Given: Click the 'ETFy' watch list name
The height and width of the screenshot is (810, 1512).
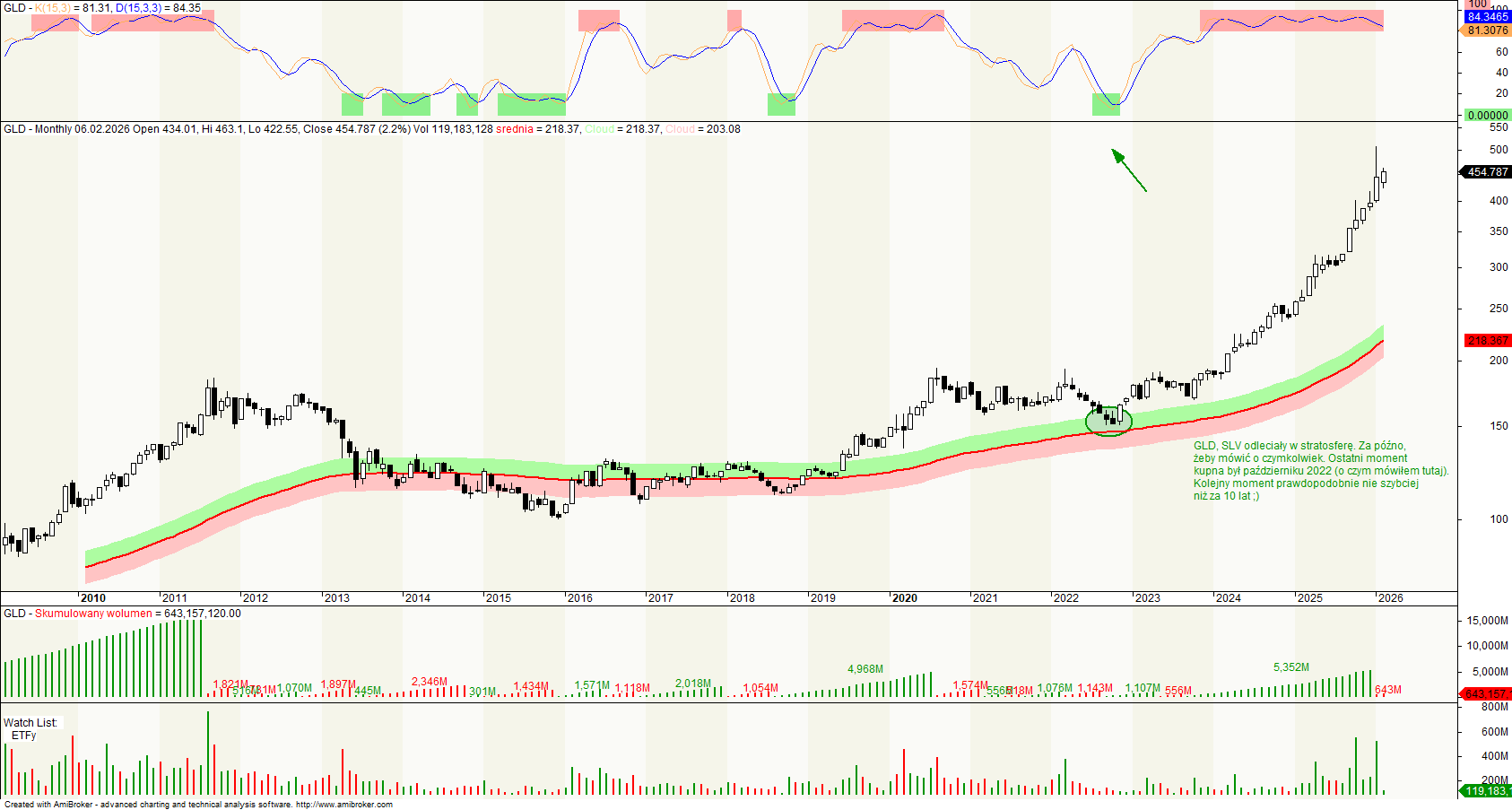Looking at the screenshot, I should (x=24, y=736).
